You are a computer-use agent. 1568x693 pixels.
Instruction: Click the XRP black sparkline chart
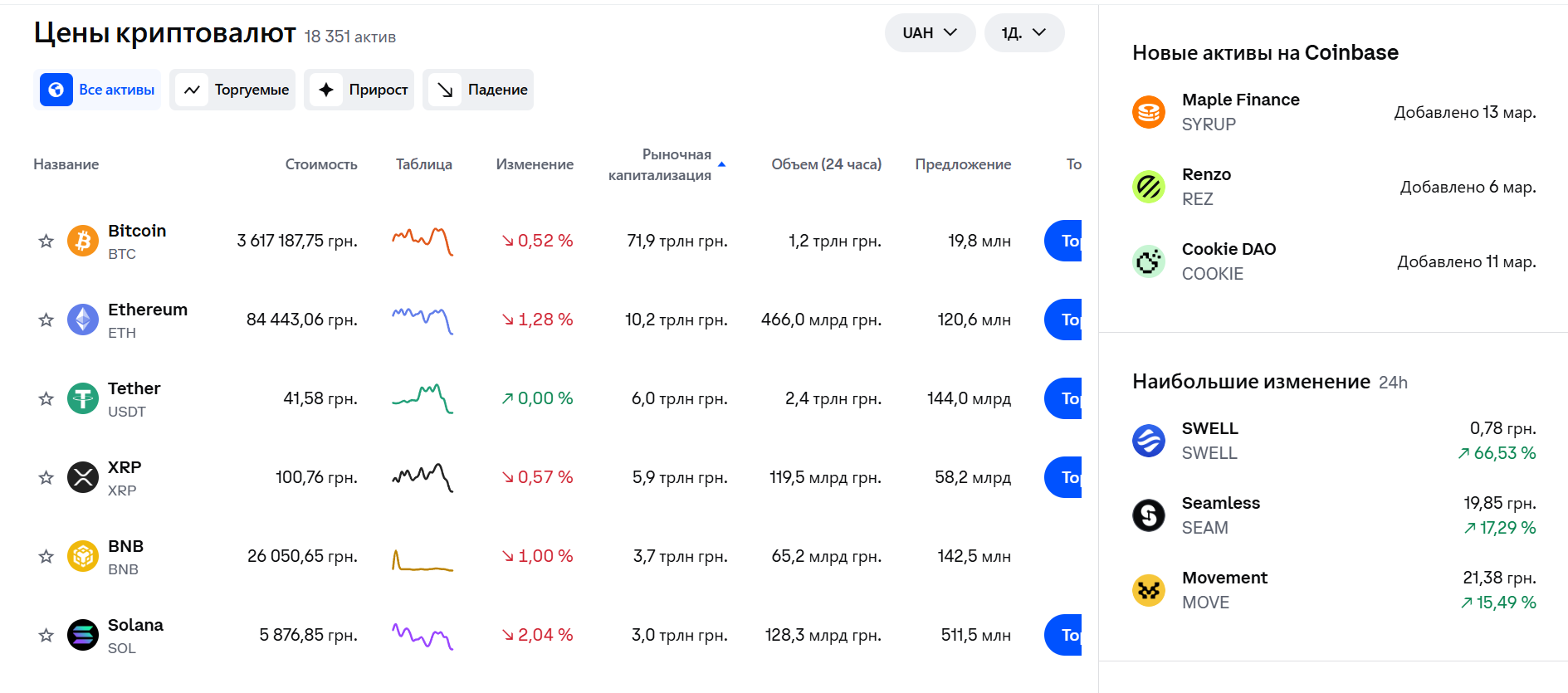coord(423,477)
